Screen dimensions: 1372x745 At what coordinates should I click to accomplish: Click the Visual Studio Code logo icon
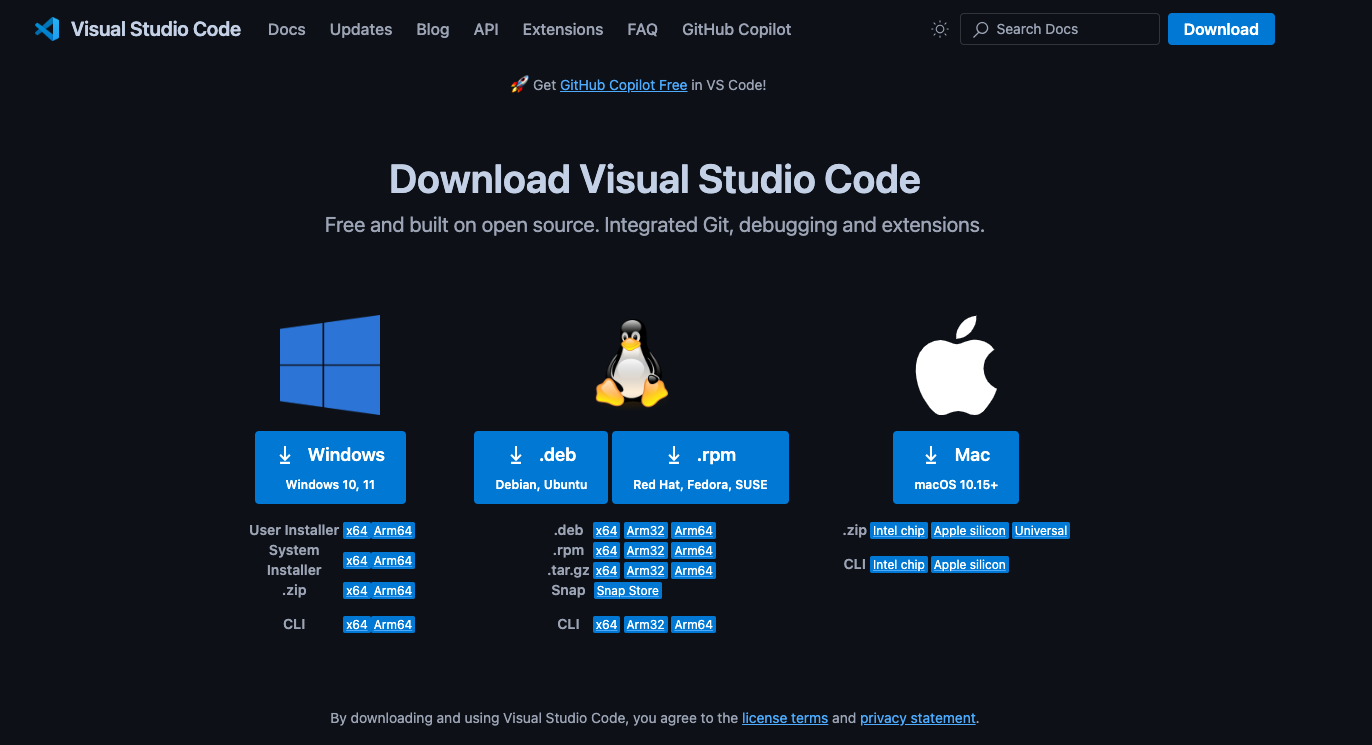click(47, 29)
